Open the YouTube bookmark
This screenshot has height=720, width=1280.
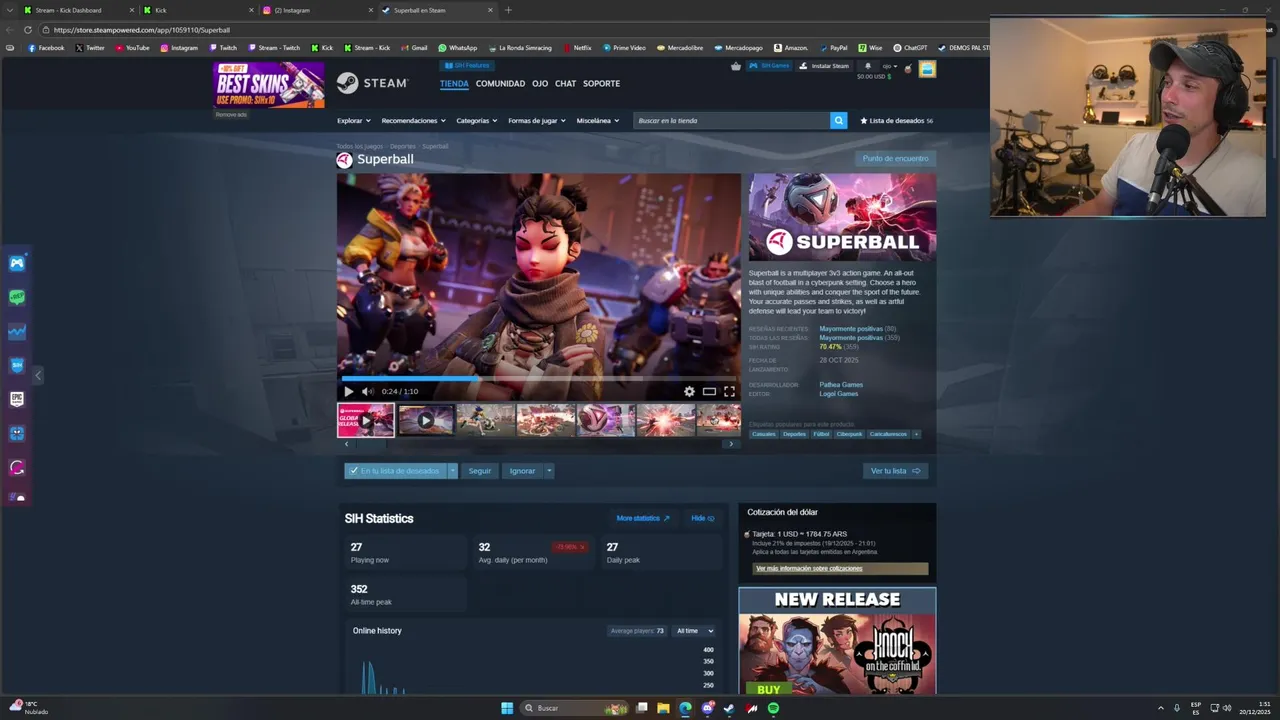coord(133,48)
